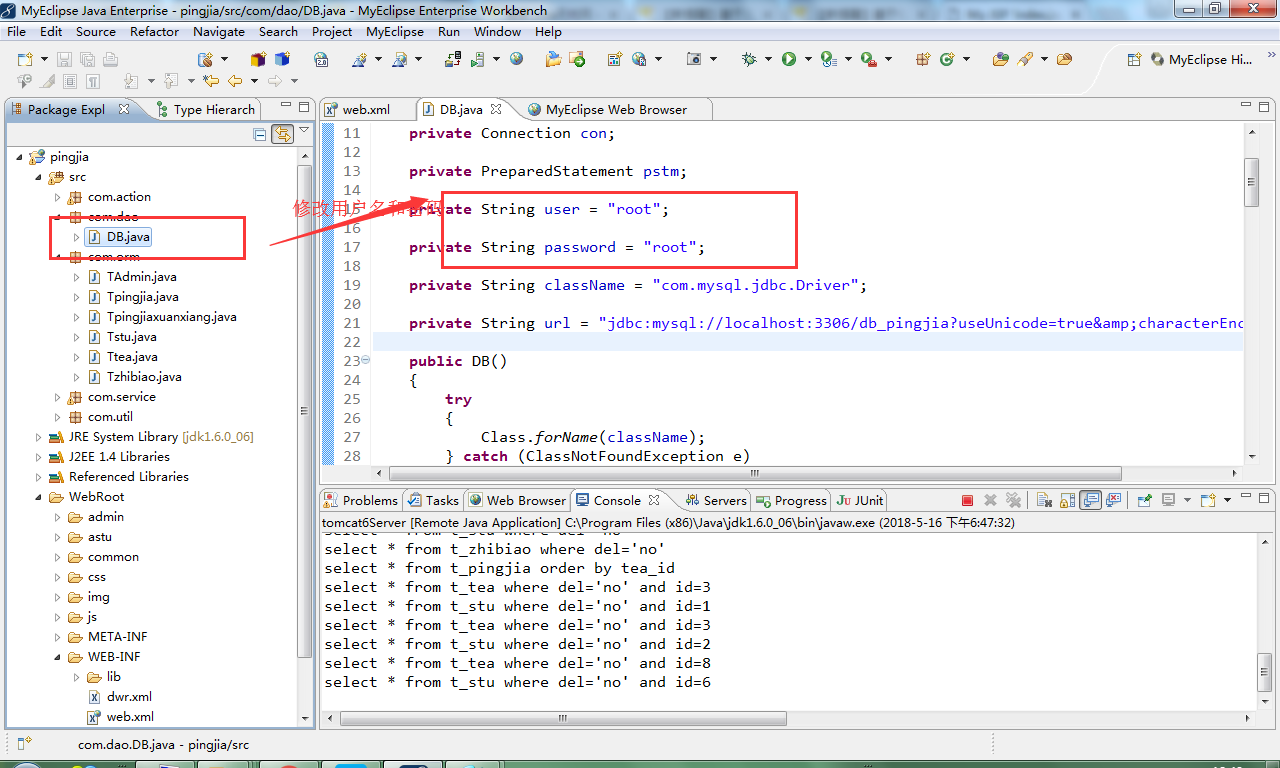Click the Open Perspective icon near MyEclipse

[x=1134, y=59]
